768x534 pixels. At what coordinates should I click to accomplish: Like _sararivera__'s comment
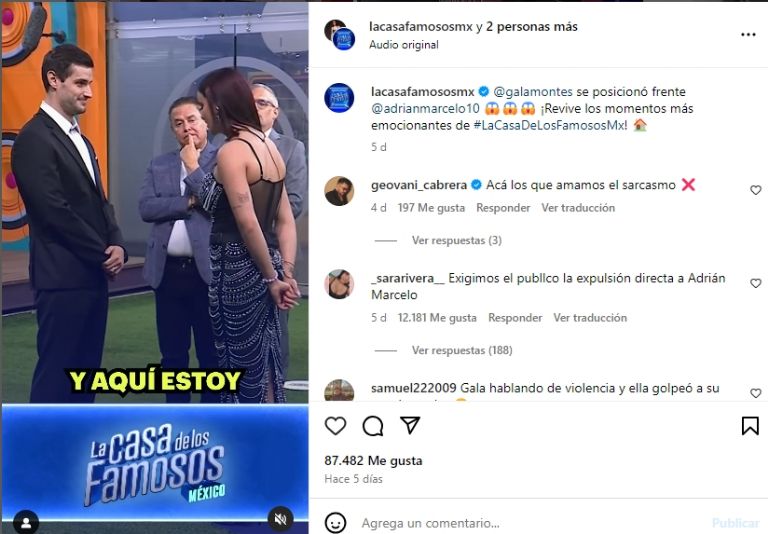(755, 283)
